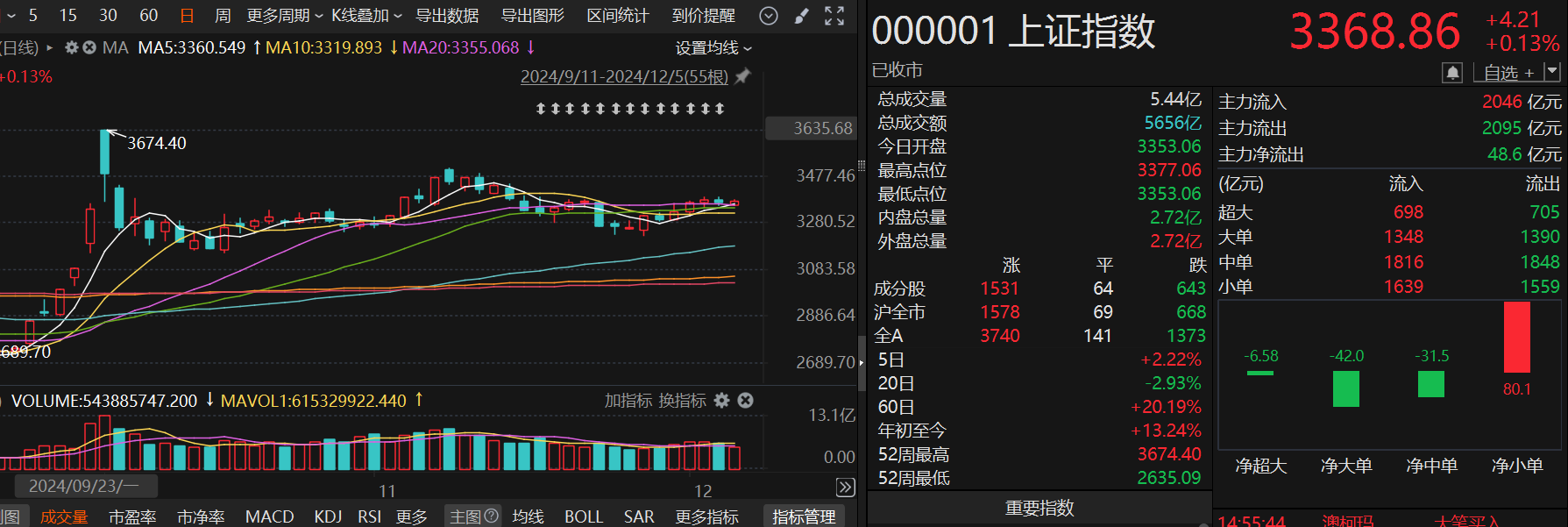Click the first arrow marker in the marker row
The image size is (1568, 527).
point(541,109)
